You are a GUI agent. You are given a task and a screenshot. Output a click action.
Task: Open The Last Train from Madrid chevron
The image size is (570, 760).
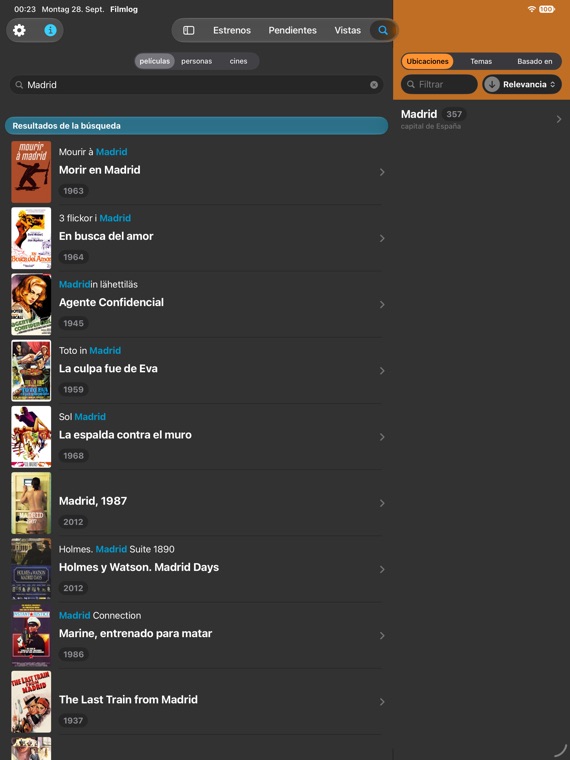coord(382,702)
